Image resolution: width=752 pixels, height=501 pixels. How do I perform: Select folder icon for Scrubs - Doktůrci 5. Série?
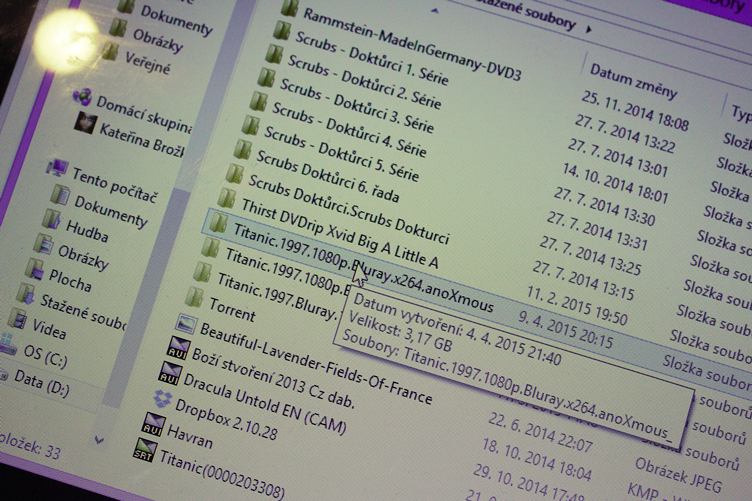click(250, 126)
